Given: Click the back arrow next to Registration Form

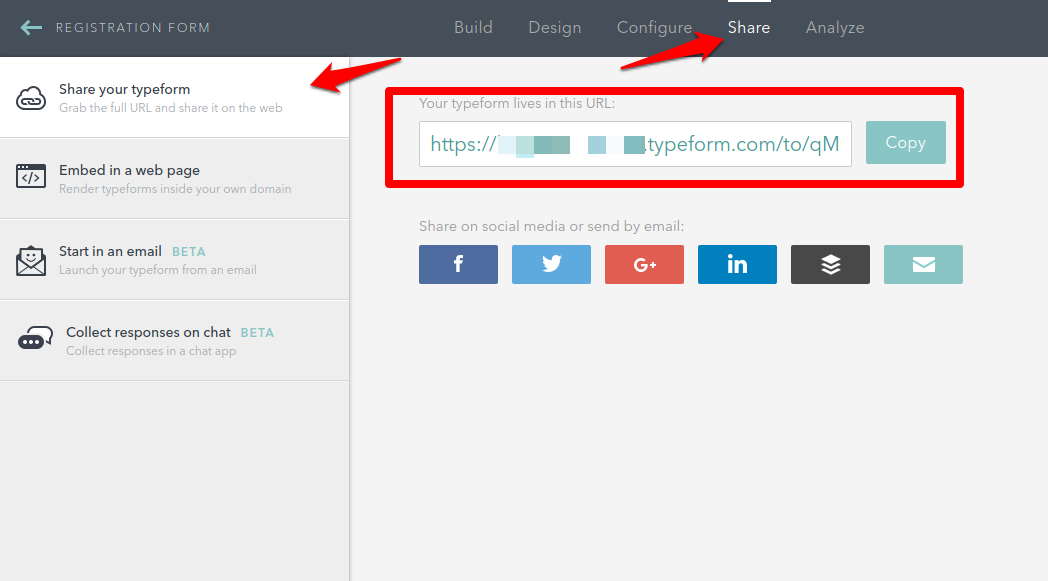Looking at the screenshot, I should [31, 27].
